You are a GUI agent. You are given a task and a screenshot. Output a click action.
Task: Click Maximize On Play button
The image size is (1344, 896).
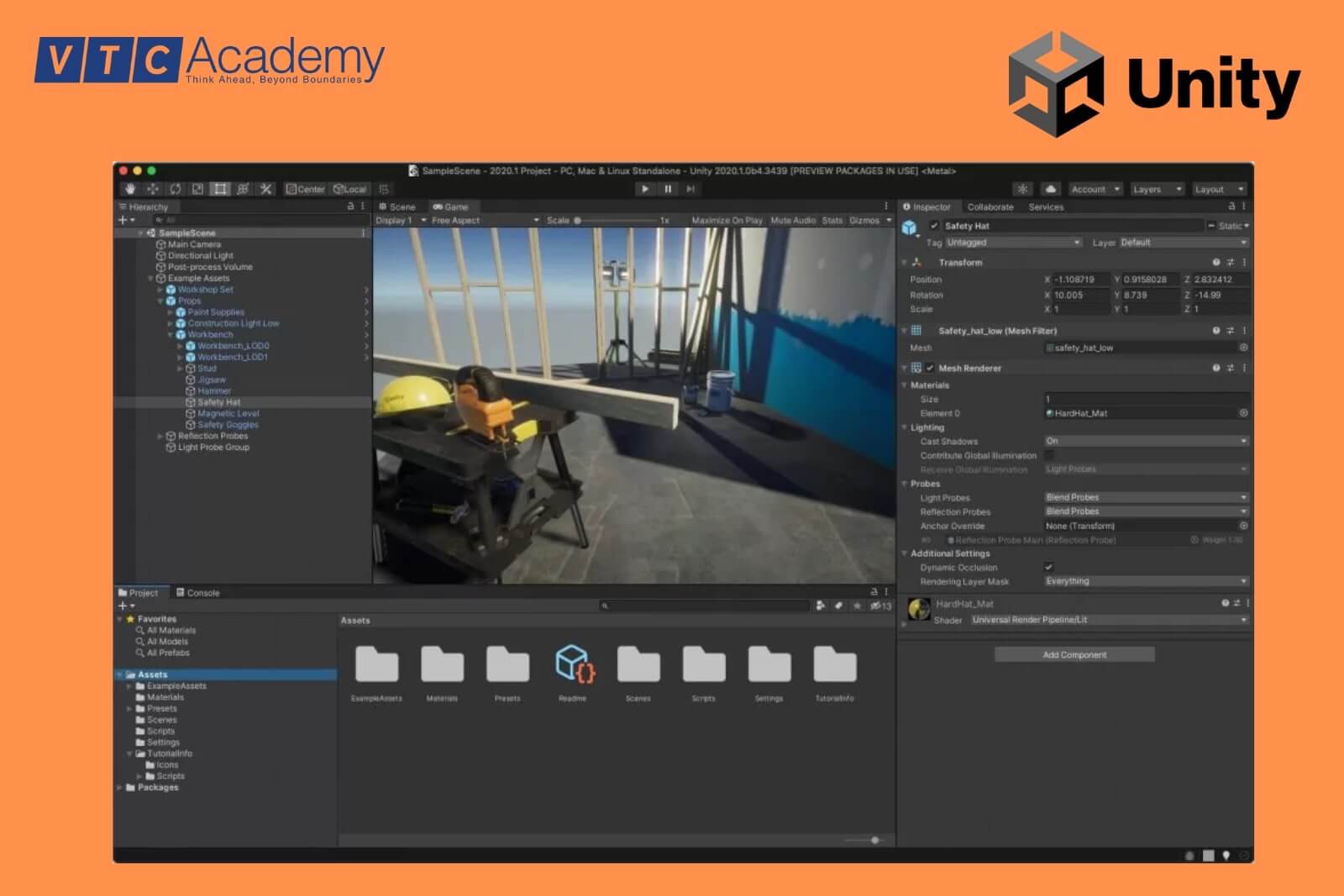point(727,221)
